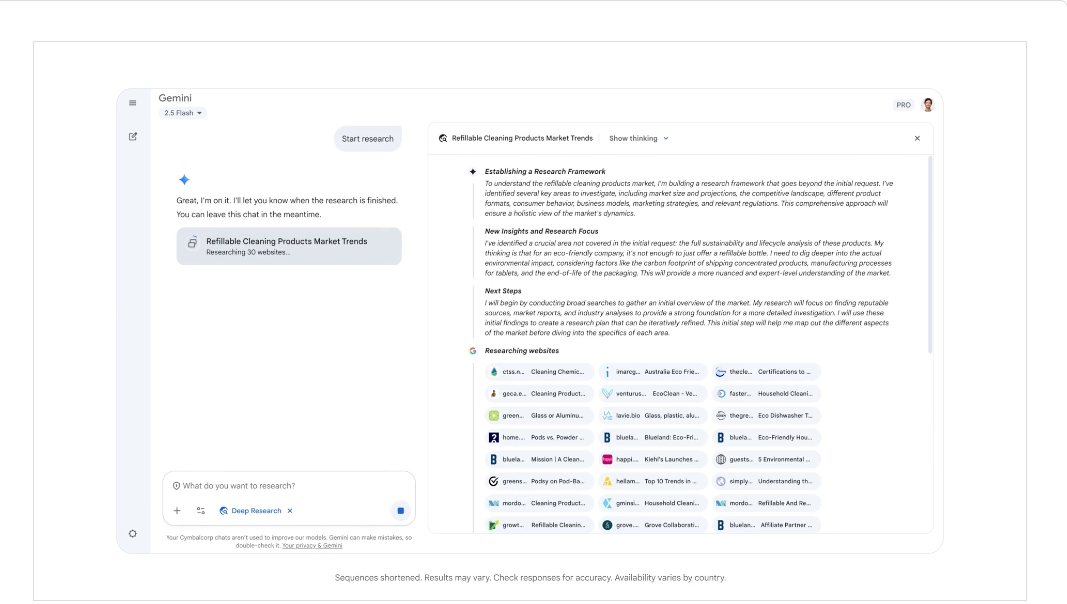The image size is (1067, 604).
Task: Click the blue Gemini sparkle icon
Action: pyautogui.click(x=184, y=180)
